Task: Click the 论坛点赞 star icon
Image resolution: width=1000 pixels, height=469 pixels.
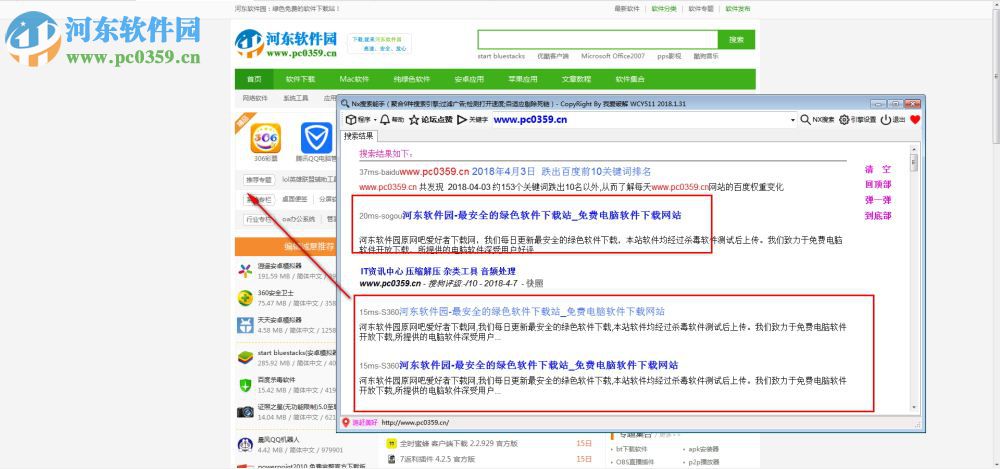Action: [x=414, y=119]
